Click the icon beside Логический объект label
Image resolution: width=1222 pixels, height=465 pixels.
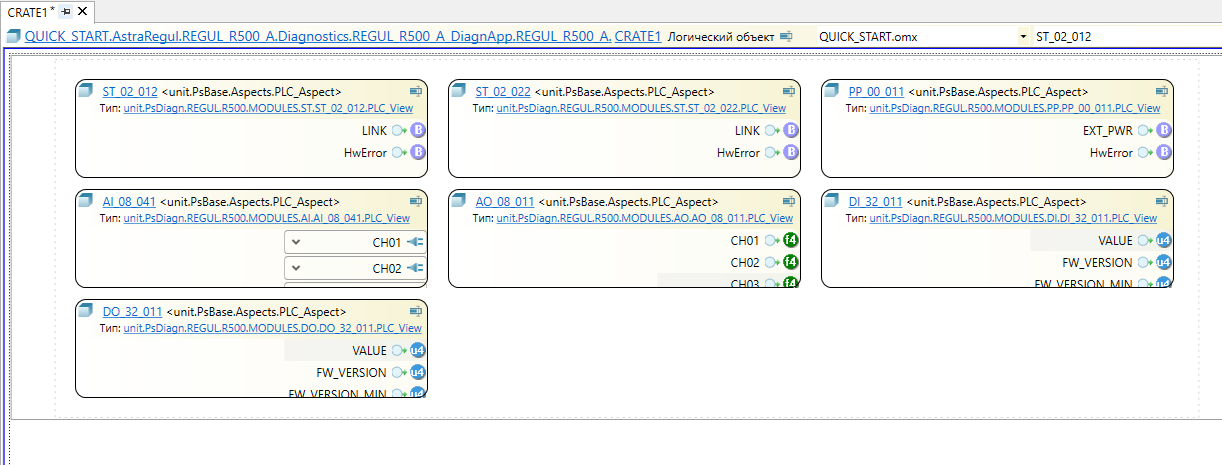786,36
